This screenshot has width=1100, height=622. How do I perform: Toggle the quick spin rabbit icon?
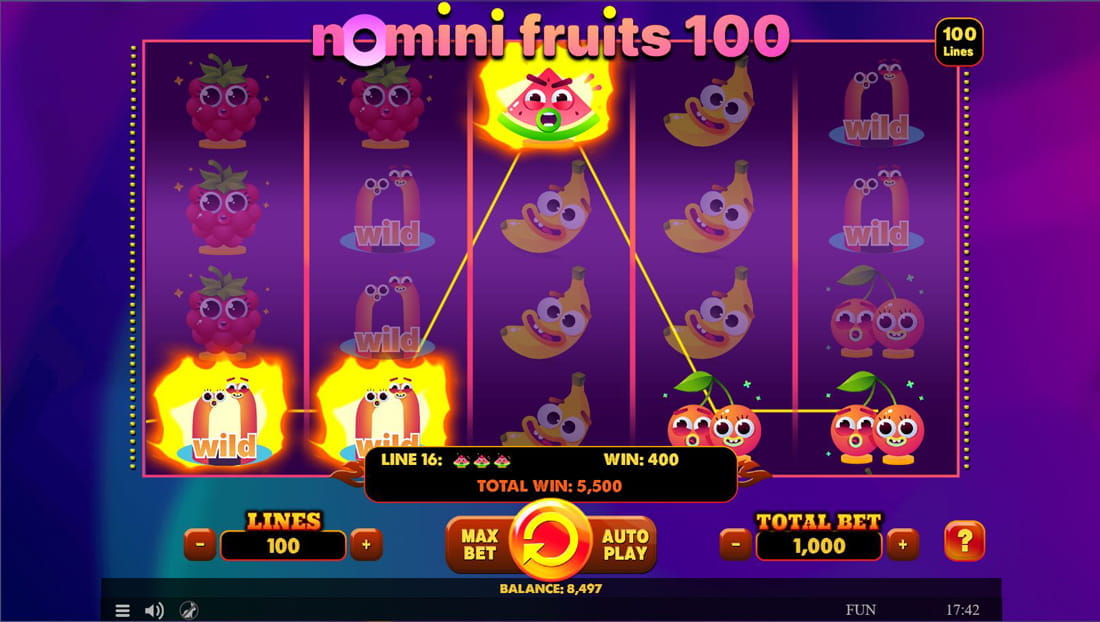(x=189, y=610)
